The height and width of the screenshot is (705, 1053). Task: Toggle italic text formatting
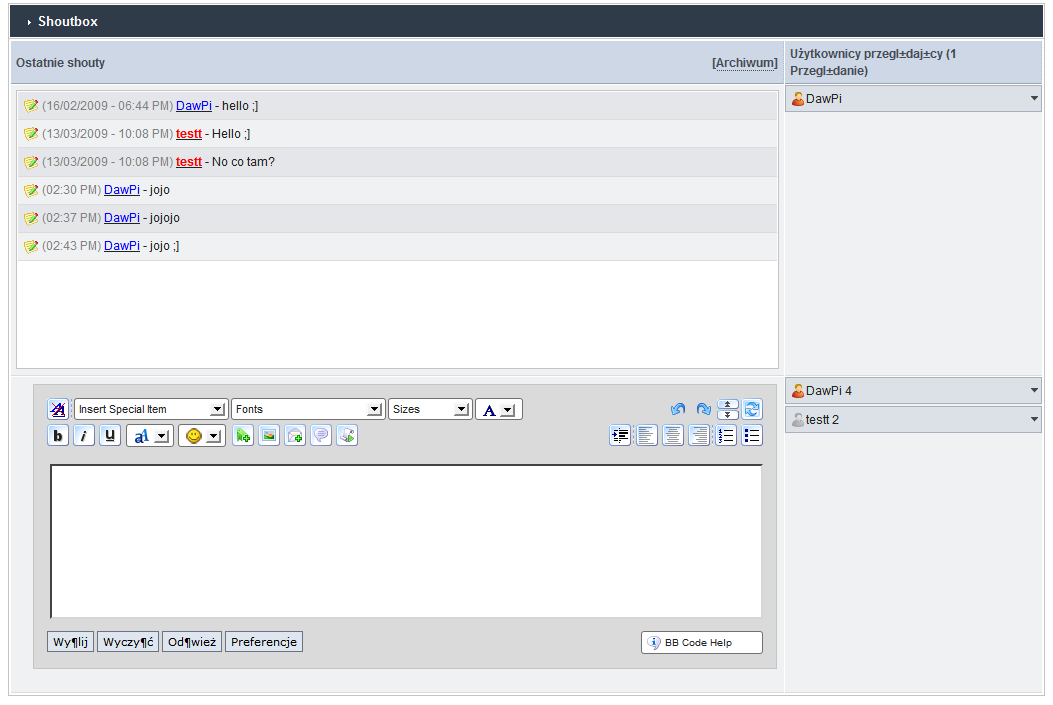coord(84,436)
